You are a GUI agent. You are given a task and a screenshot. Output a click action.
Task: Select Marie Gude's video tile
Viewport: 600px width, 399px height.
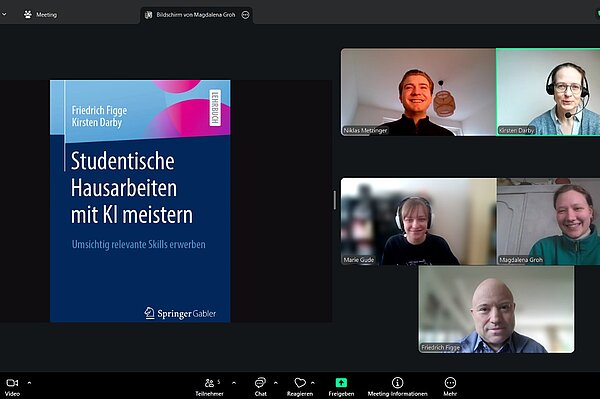click(x=418, y=221)
